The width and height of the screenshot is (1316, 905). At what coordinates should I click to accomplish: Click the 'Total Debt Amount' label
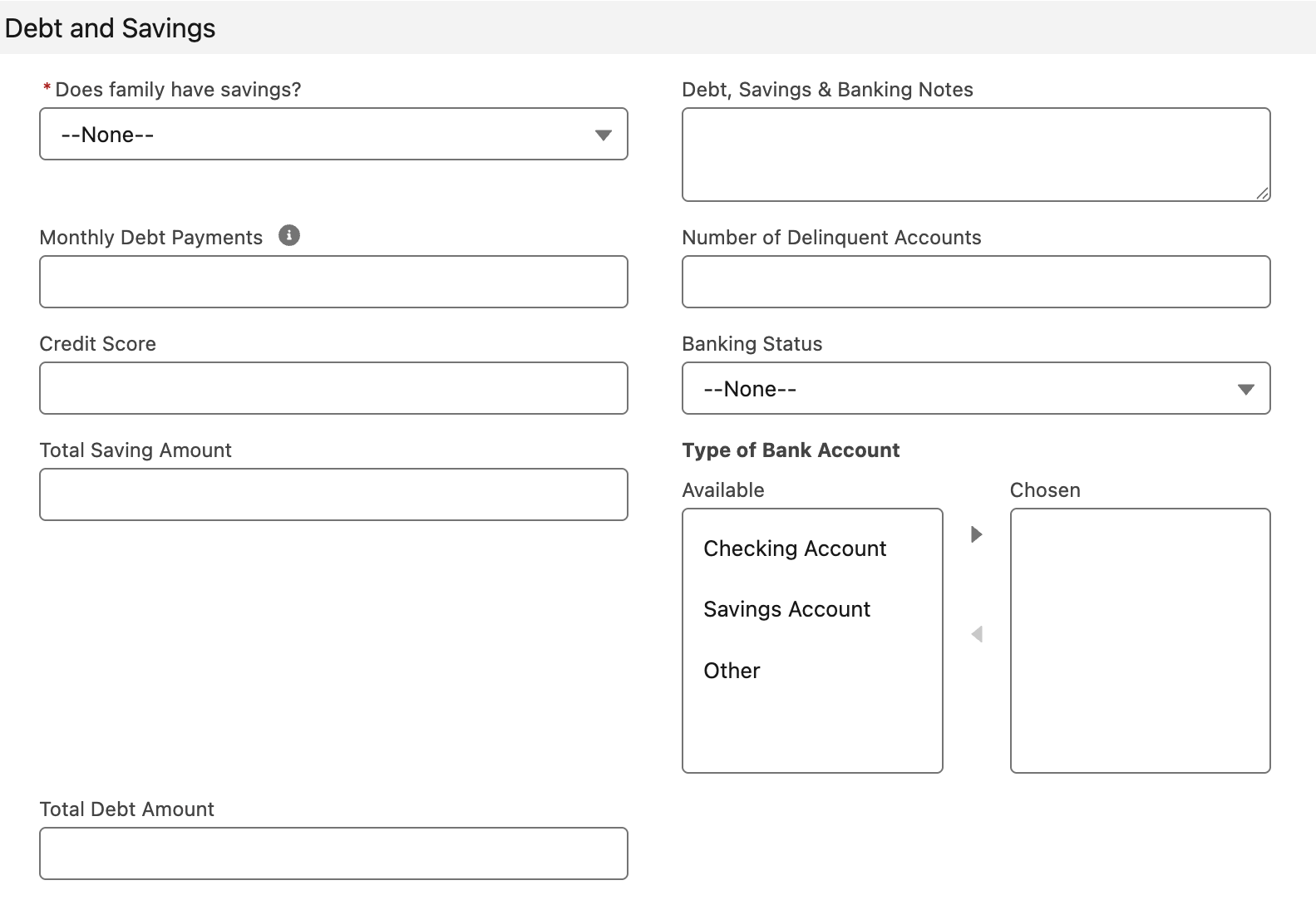(126, 809)
